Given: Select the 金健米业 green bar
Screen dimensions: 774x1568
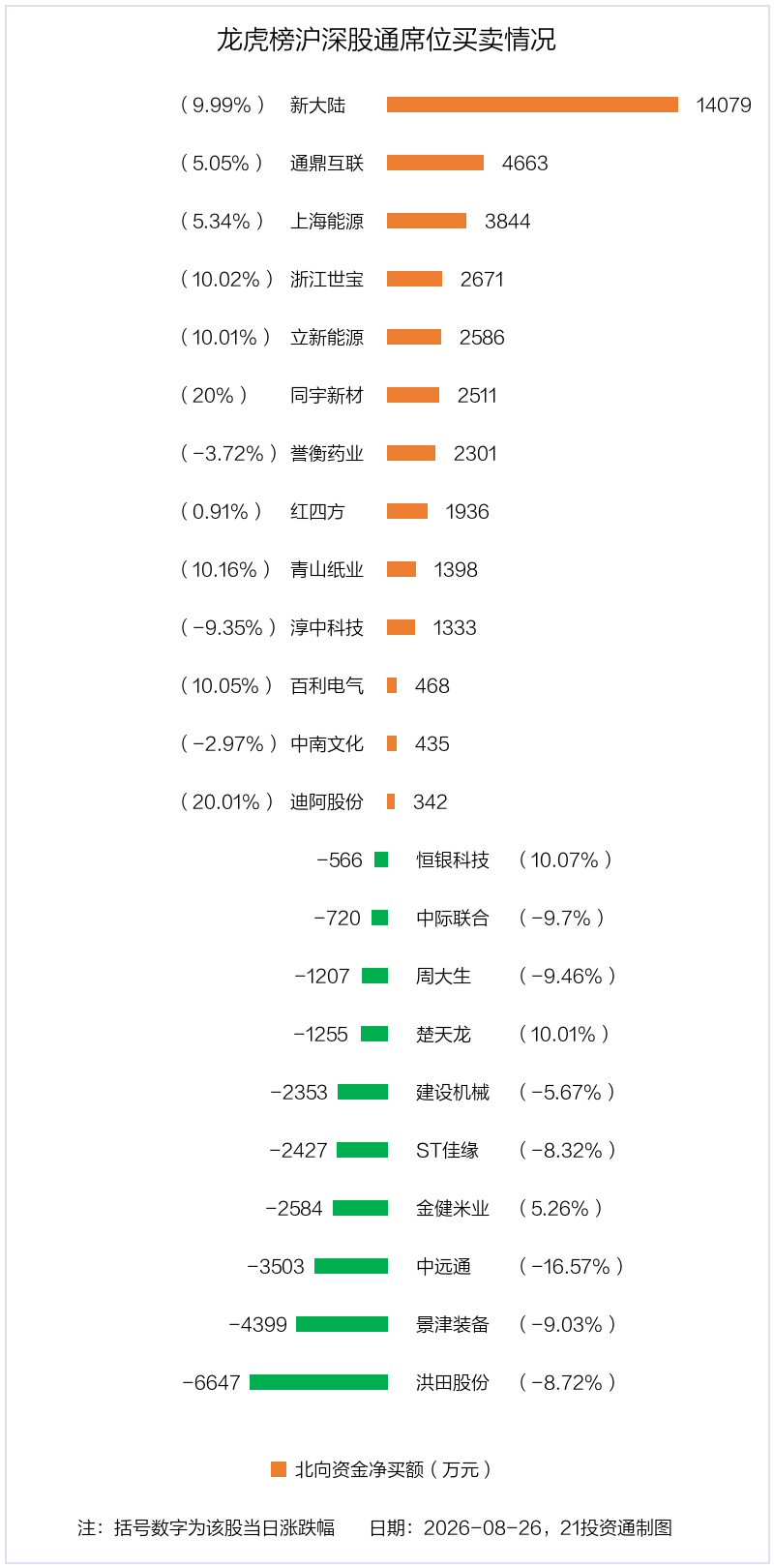Looking at the screenshot, I should tap(360, 1208).
